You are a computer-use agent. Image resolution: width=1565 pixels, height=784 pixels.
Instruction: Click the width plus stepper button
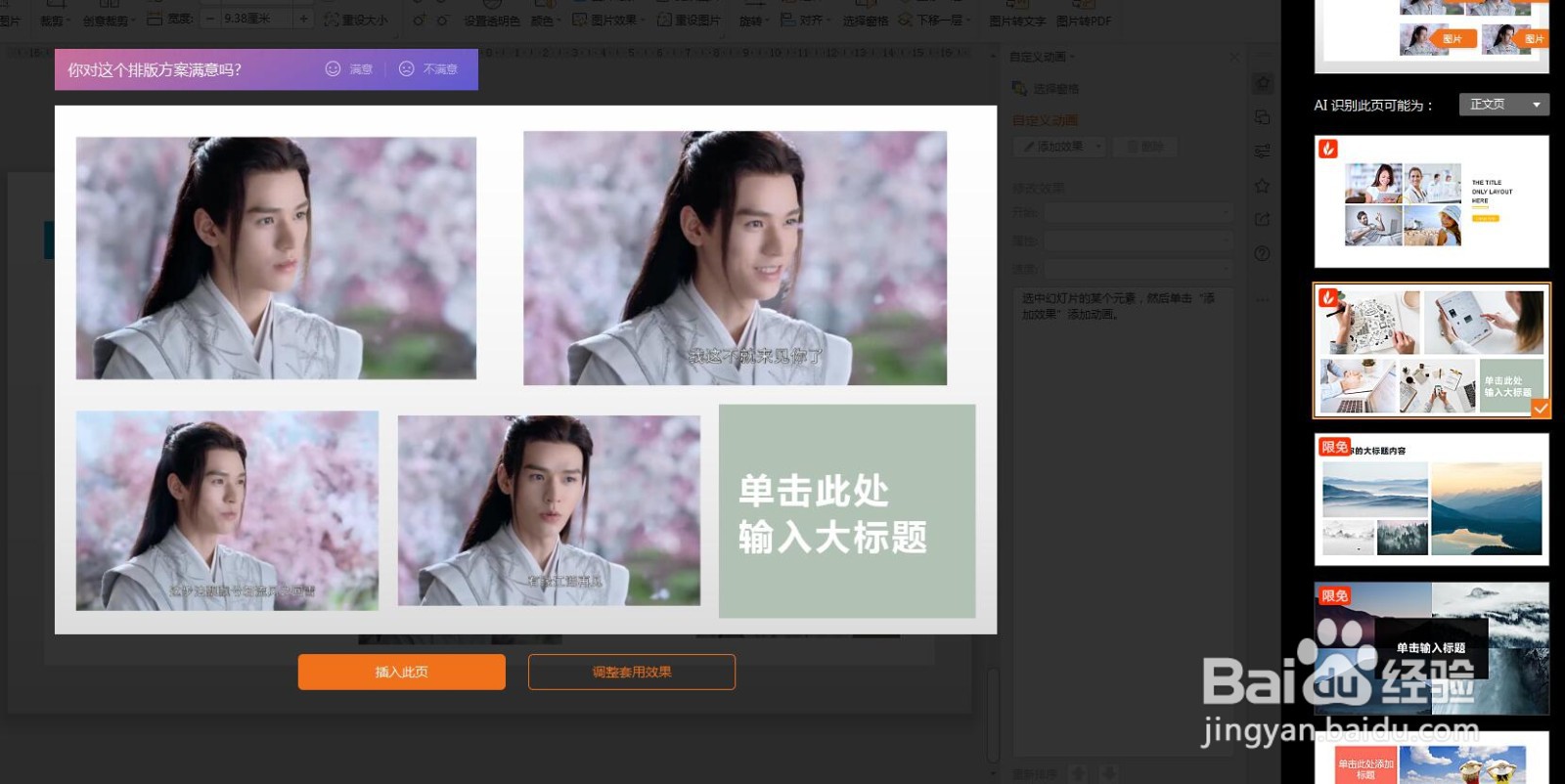click(x=303, y=19)
